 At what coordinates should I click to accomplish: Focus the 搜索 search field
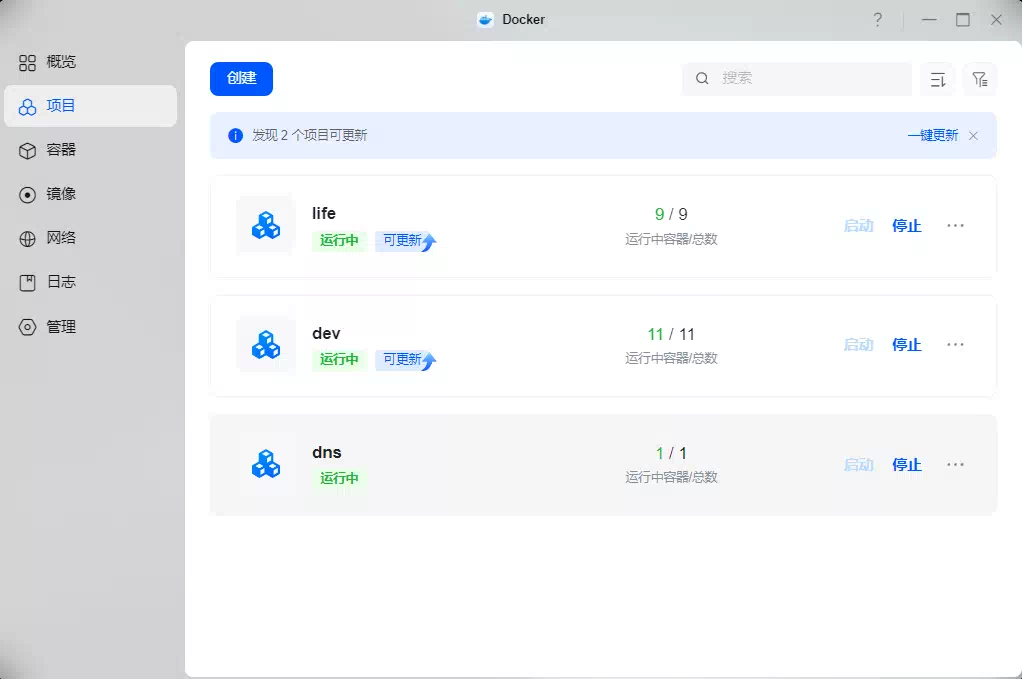pos(796,79)
